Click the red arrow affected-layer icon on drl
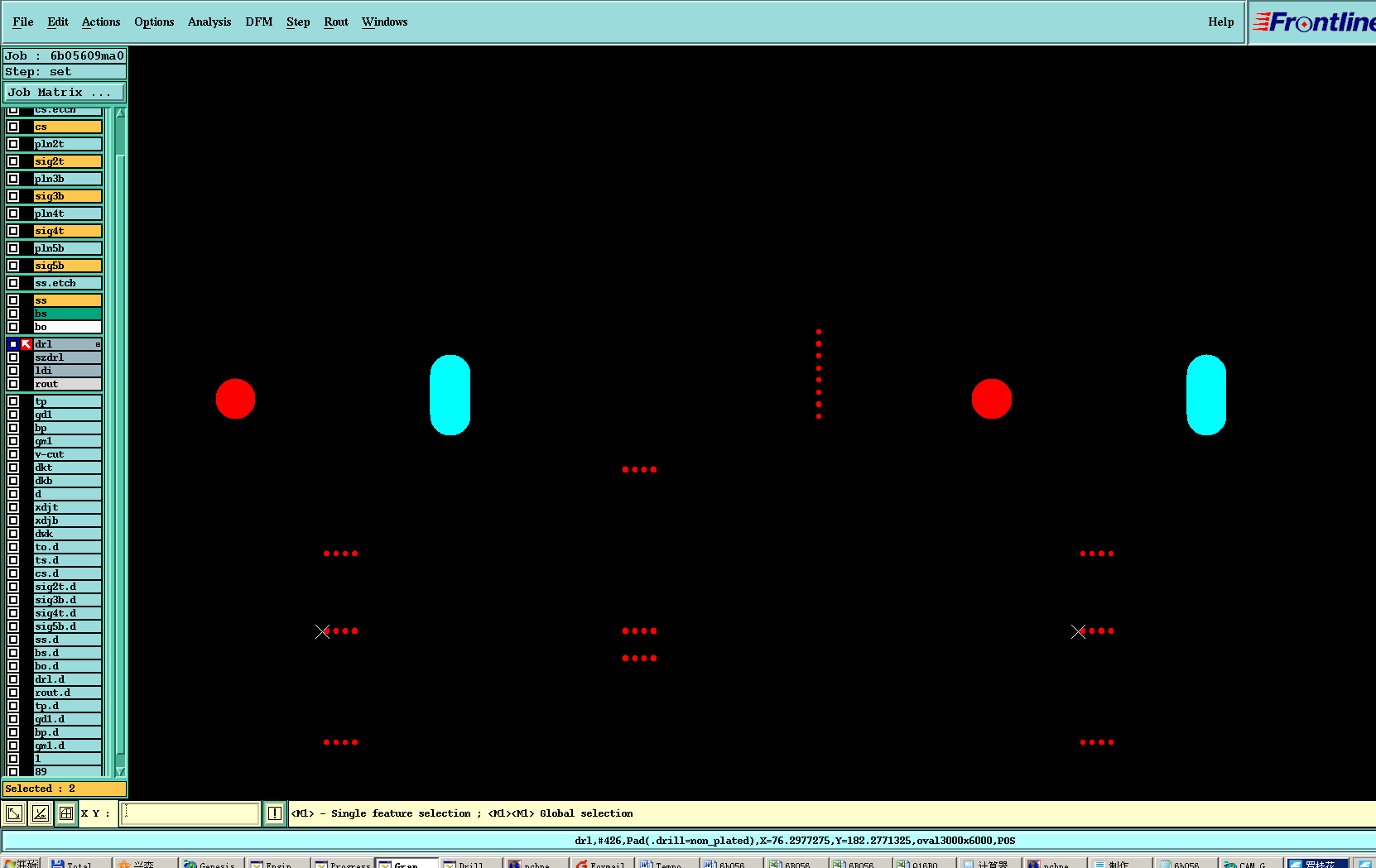The height and width of the screenshot is (868, 1376). click(26, 344)
